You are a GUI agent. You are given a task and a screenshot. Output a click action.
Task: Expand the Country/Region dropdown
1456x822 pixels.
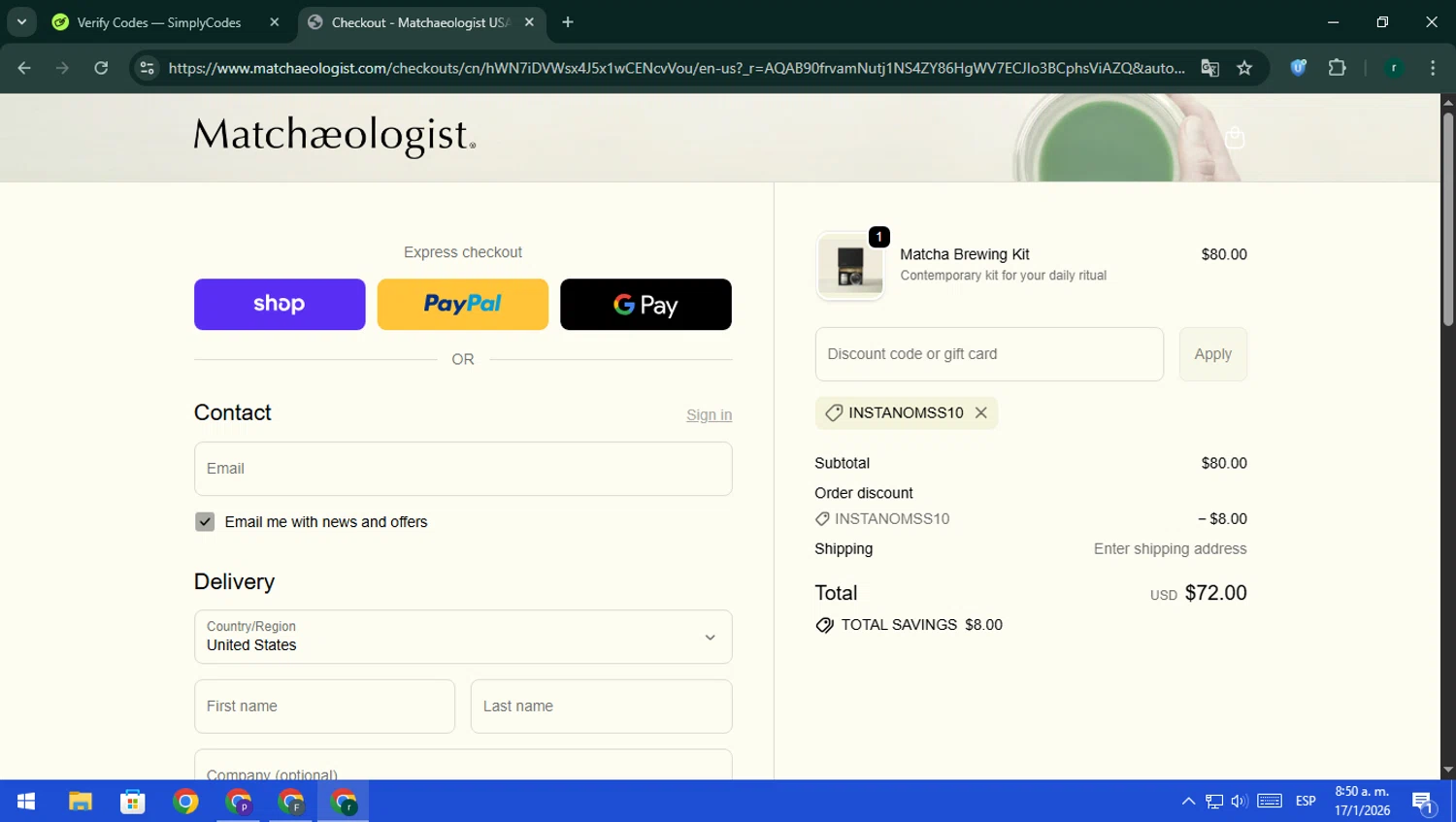tap(463, 637)
